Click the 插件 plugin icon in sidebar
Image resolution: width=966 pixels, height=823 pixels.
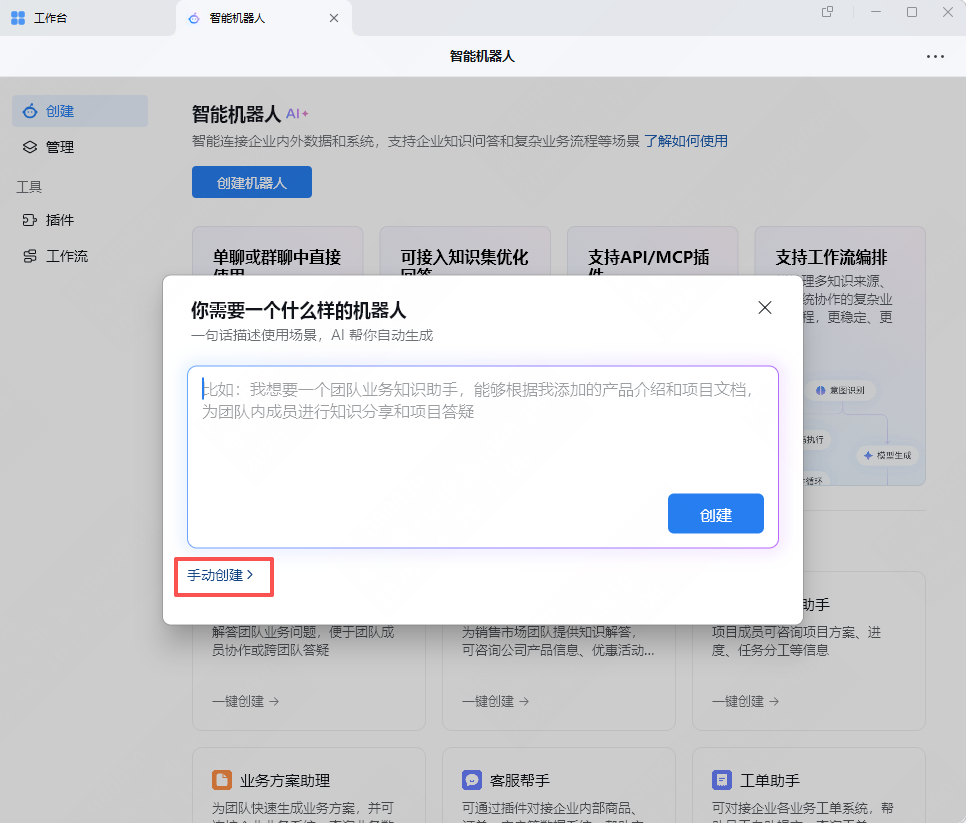click(30, 220)
